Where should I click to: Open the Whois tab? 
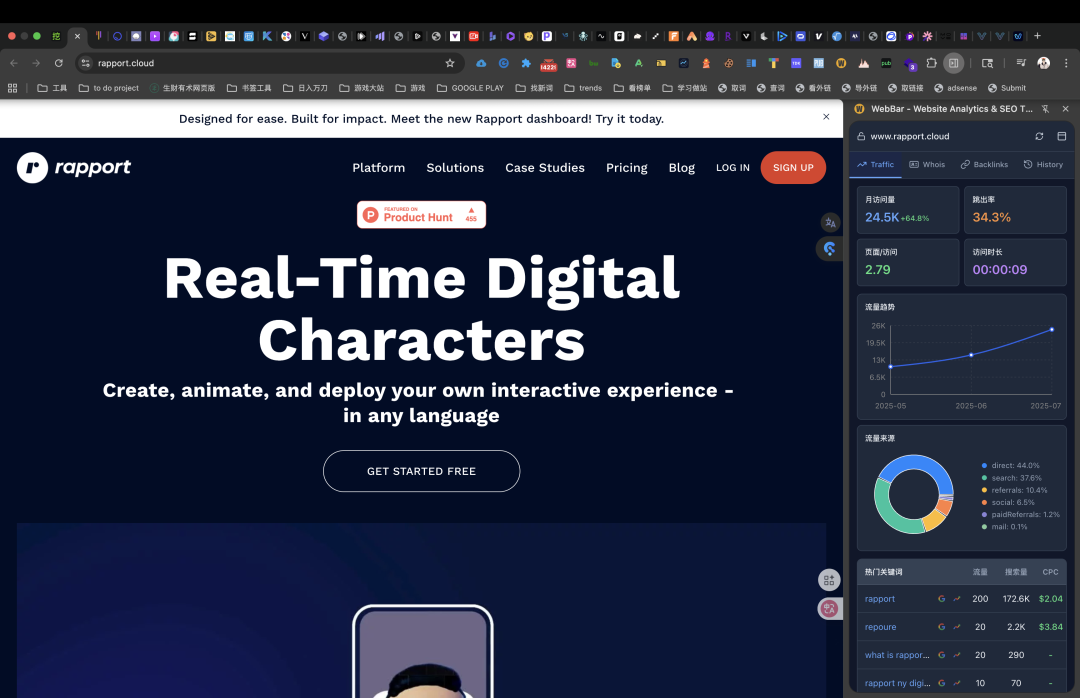pyautogui.click(x=927, y=165)
